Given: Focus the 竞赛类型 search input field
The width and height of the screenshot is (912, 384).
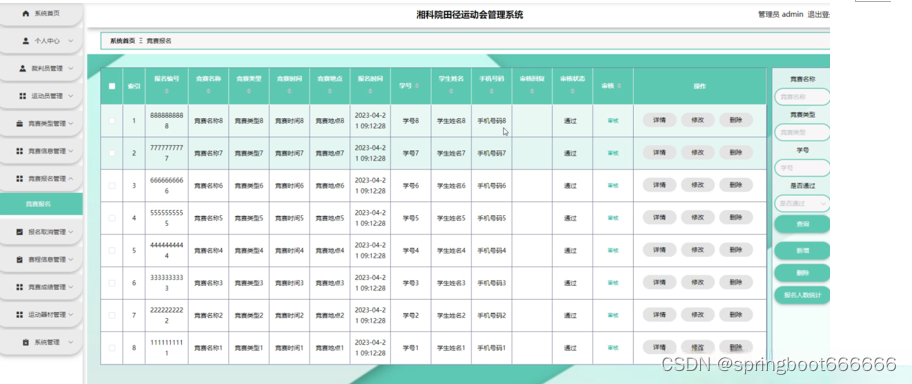Looking at the screenshot, I should [802, 133].
